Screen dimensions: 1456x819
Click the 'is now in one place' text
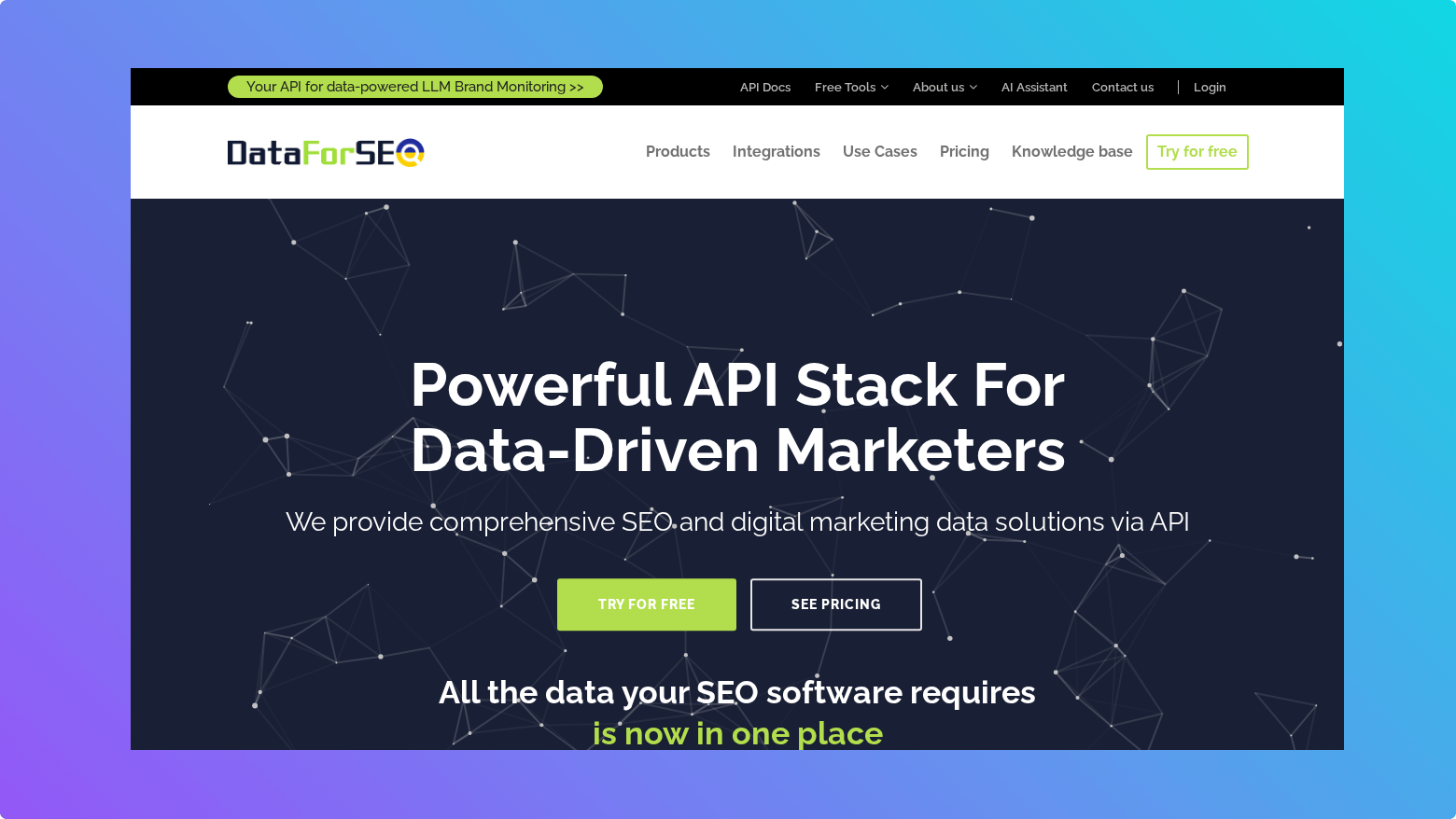(x=737, y=733)
